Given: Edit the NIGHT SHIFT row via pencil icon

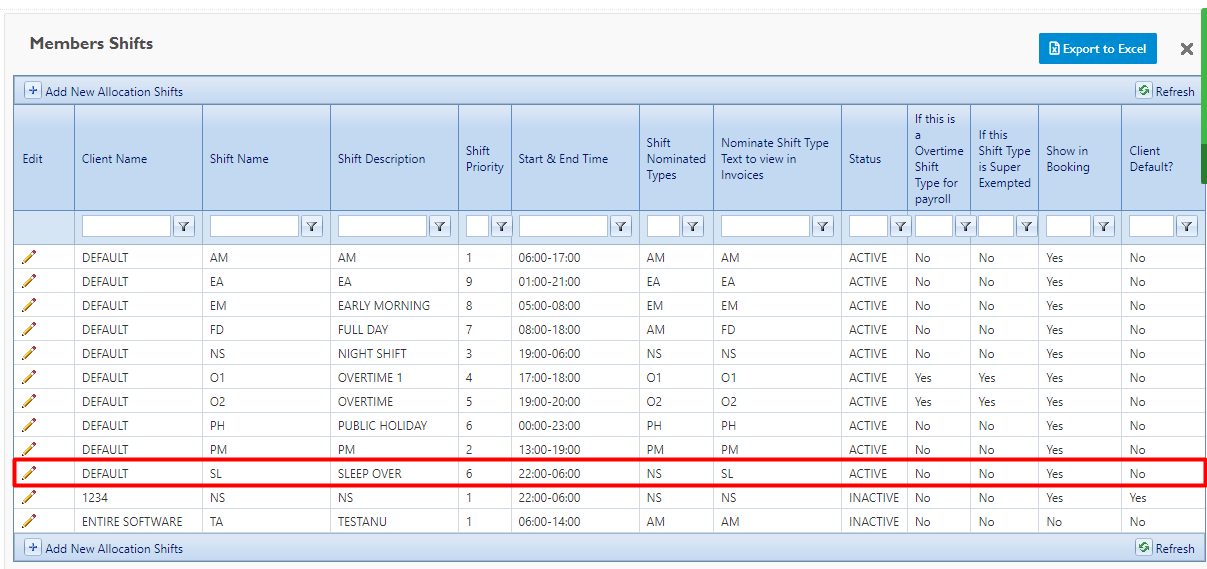Looking at the screenshot, I should [x=29, y=353].
